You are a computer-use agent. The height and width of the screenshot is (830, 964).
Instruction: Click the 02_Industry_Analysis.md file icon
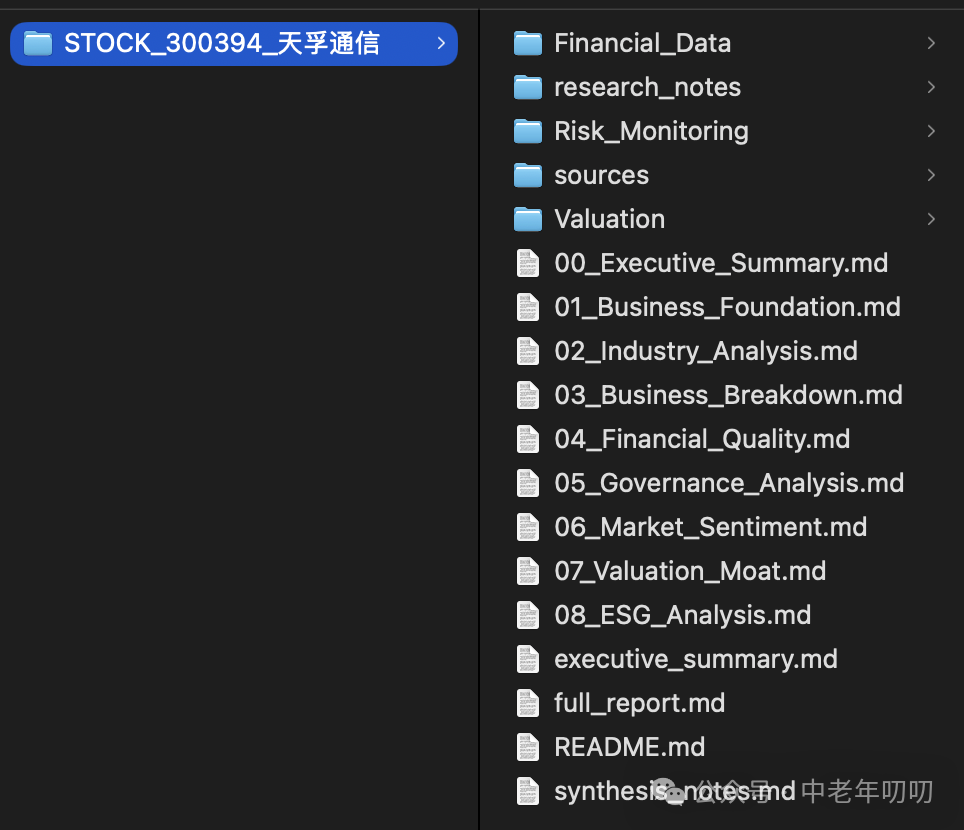[x=527, y=352]
